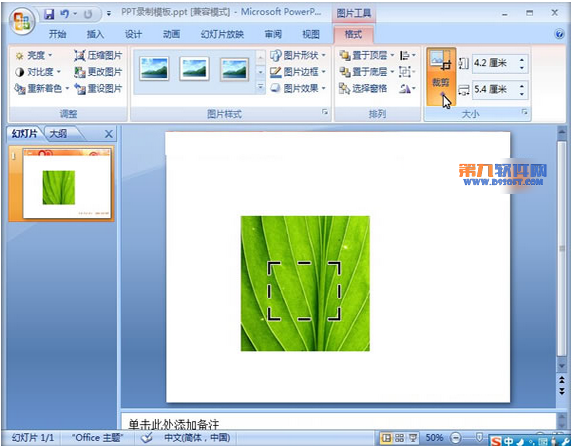Open the Office button menu
The image size is (571, 446).
point(21,21)
